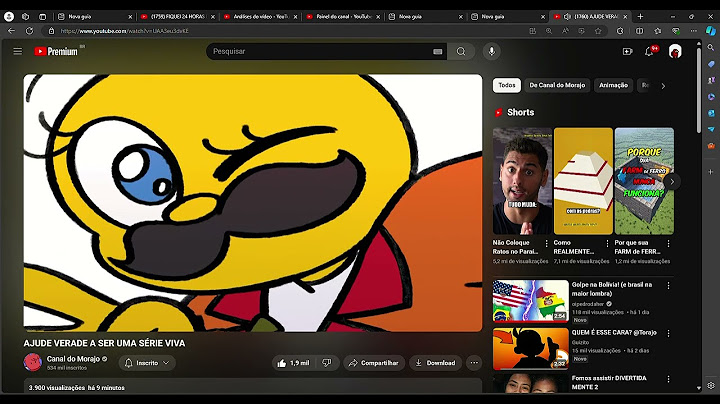The image size is (720, 404).
Task: Add a new sidebar app plus
Action: [711, 172]
